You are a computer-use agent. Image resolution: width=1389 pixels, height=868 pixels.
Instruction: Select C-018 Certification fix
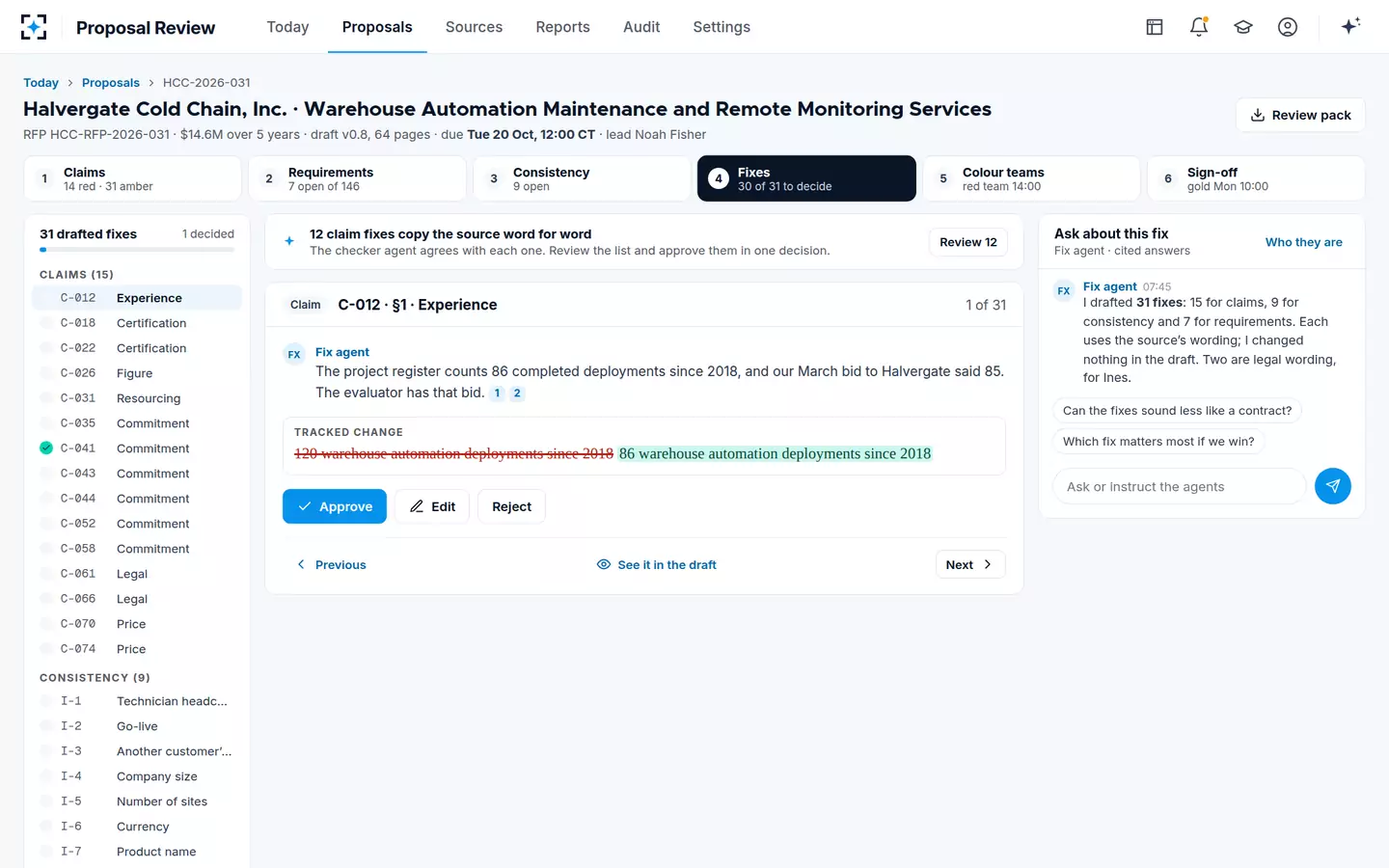(x=137, y=323)
